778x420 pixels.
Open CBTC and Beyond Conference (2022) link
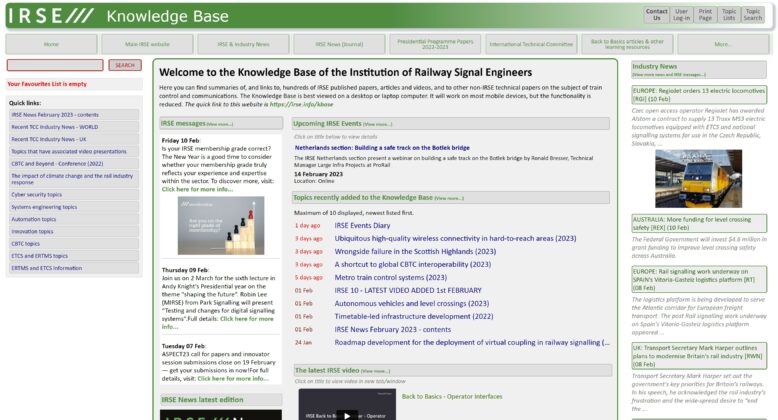pos(73,164)
